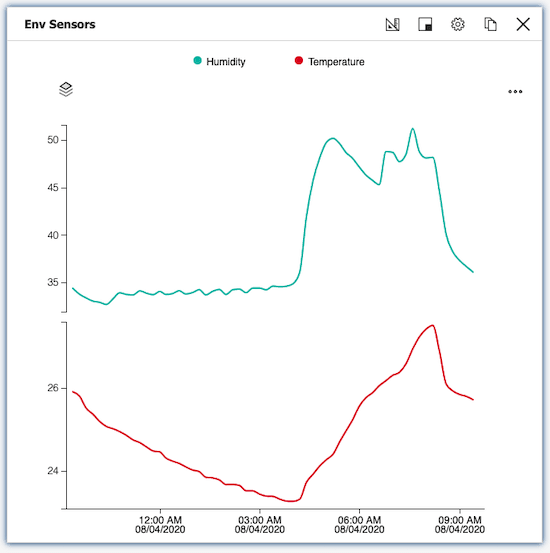Click the 12:00 AM time axis label
The width and height of the screenshot is (550, 553).
(160, 524)
